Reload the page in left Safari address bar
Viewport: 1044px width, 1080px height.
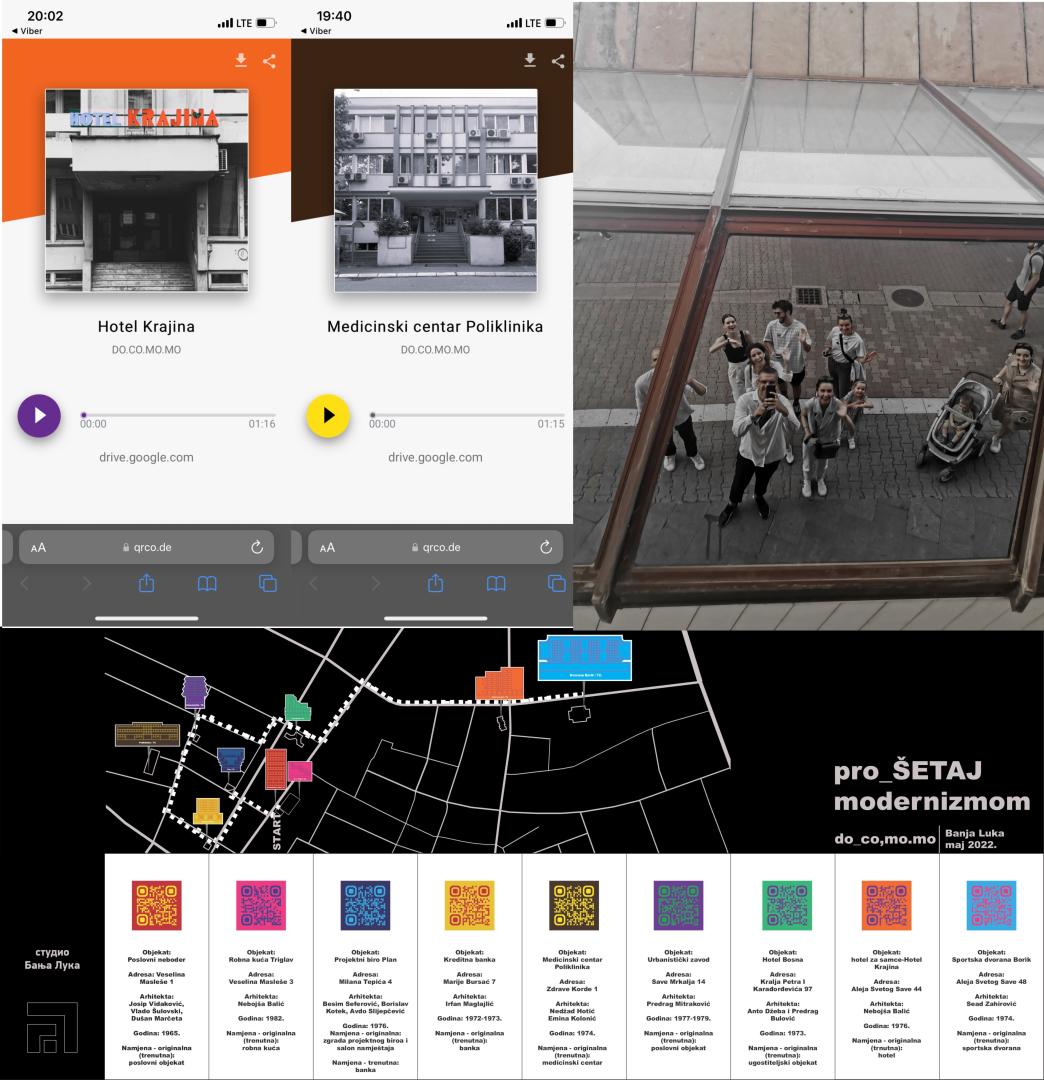[256, 547]
